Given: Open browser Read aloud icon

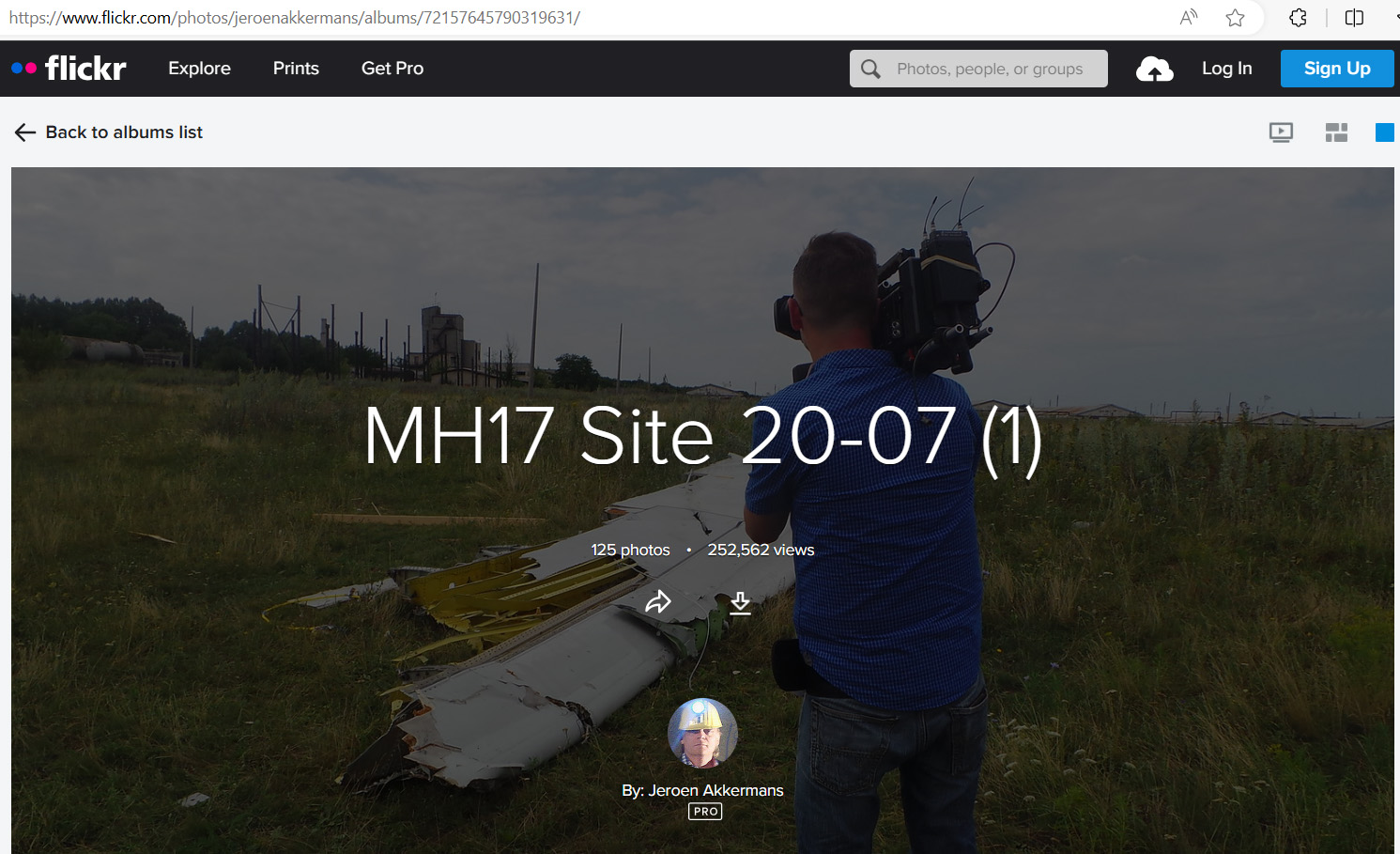Looking at the screenshot, I should point(1189,17).
